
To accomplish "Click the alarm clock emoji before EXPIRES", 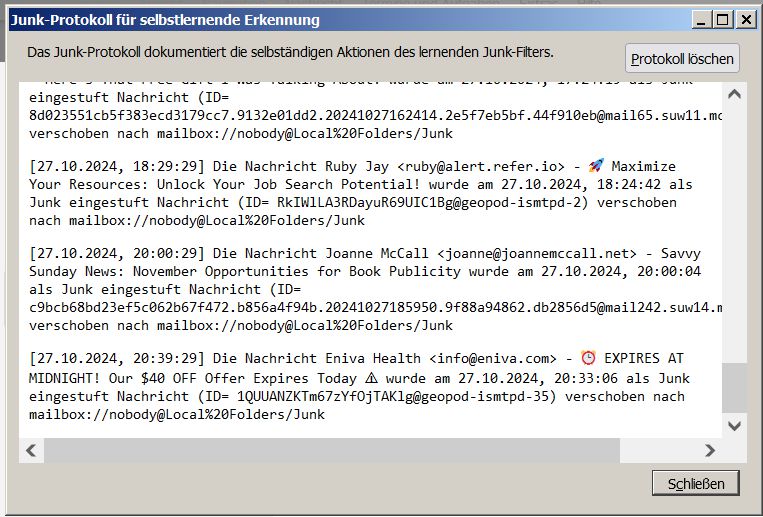I will [x=589, y=359].
